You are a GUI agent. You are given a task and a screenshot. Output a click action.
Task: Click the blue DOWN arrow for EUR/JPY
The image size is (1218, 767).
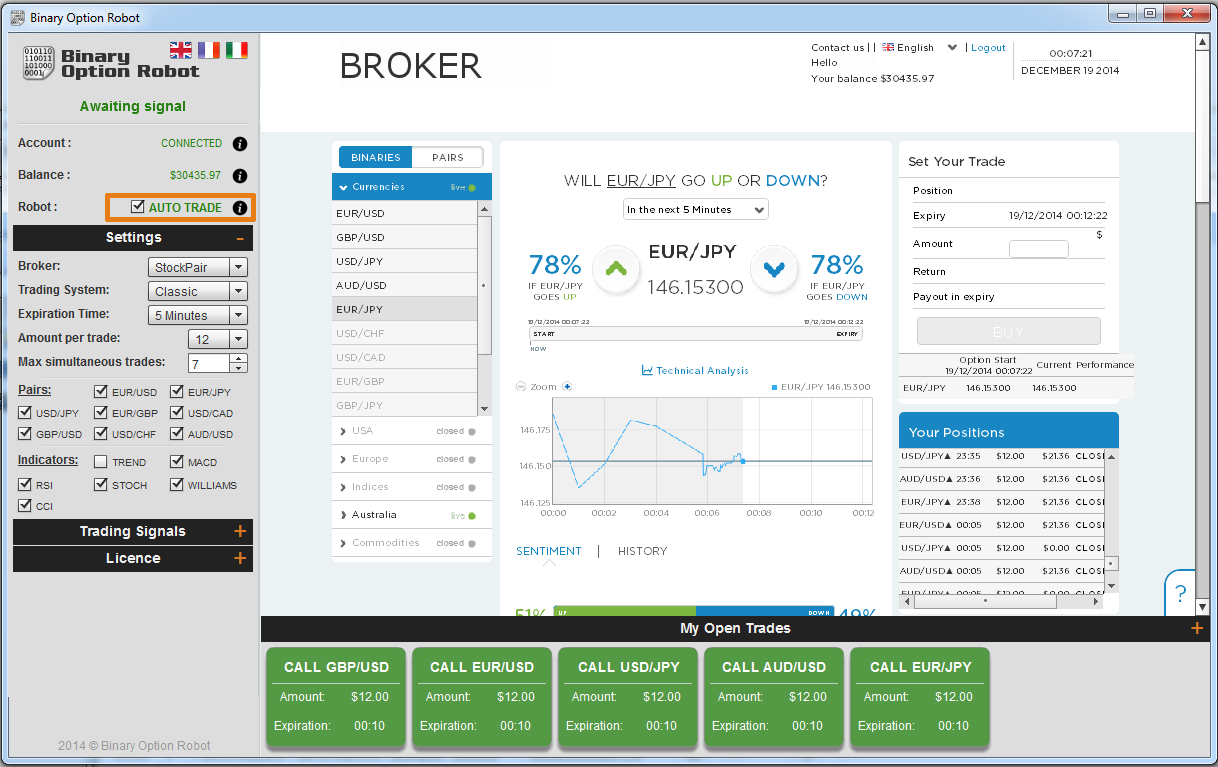click(x=774, y=268)
